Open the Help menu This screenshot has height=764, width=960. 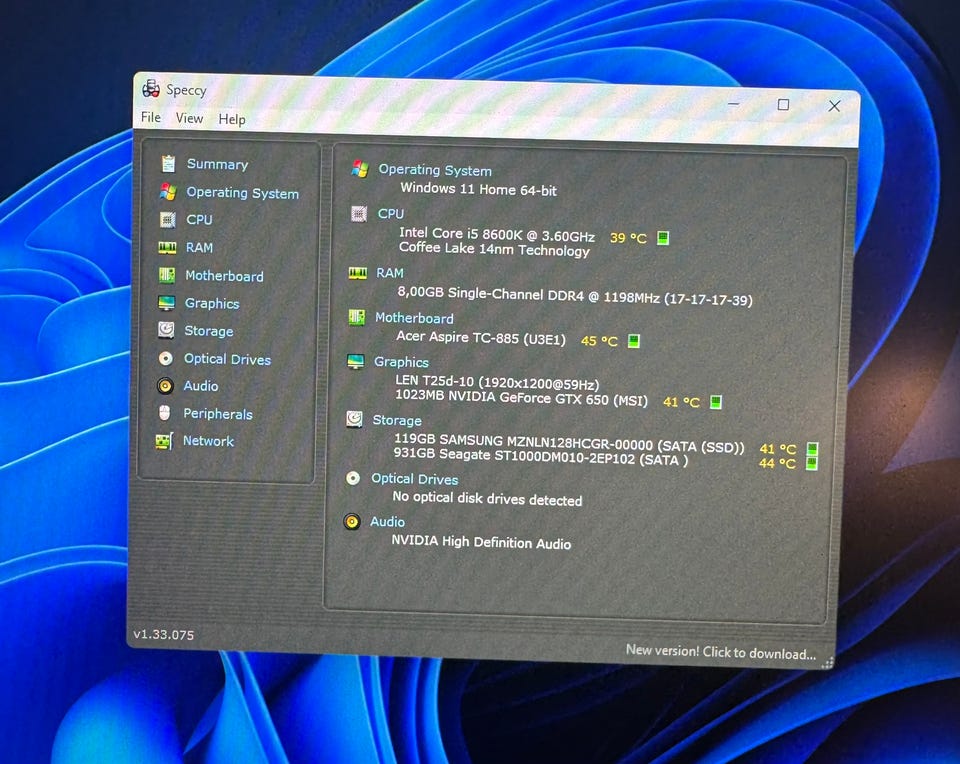pos(232,119)
